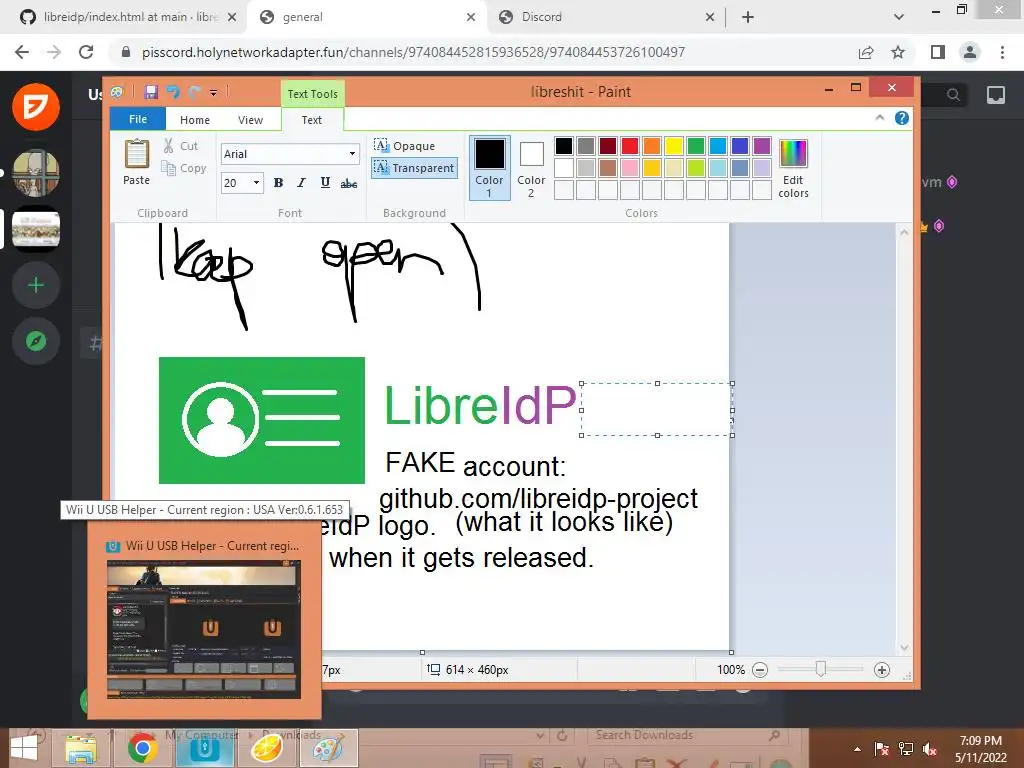This screenshot has width=1024, height=768.
Task: Click the Copy button in Clipboard group
Action: (x=184, y=168)
